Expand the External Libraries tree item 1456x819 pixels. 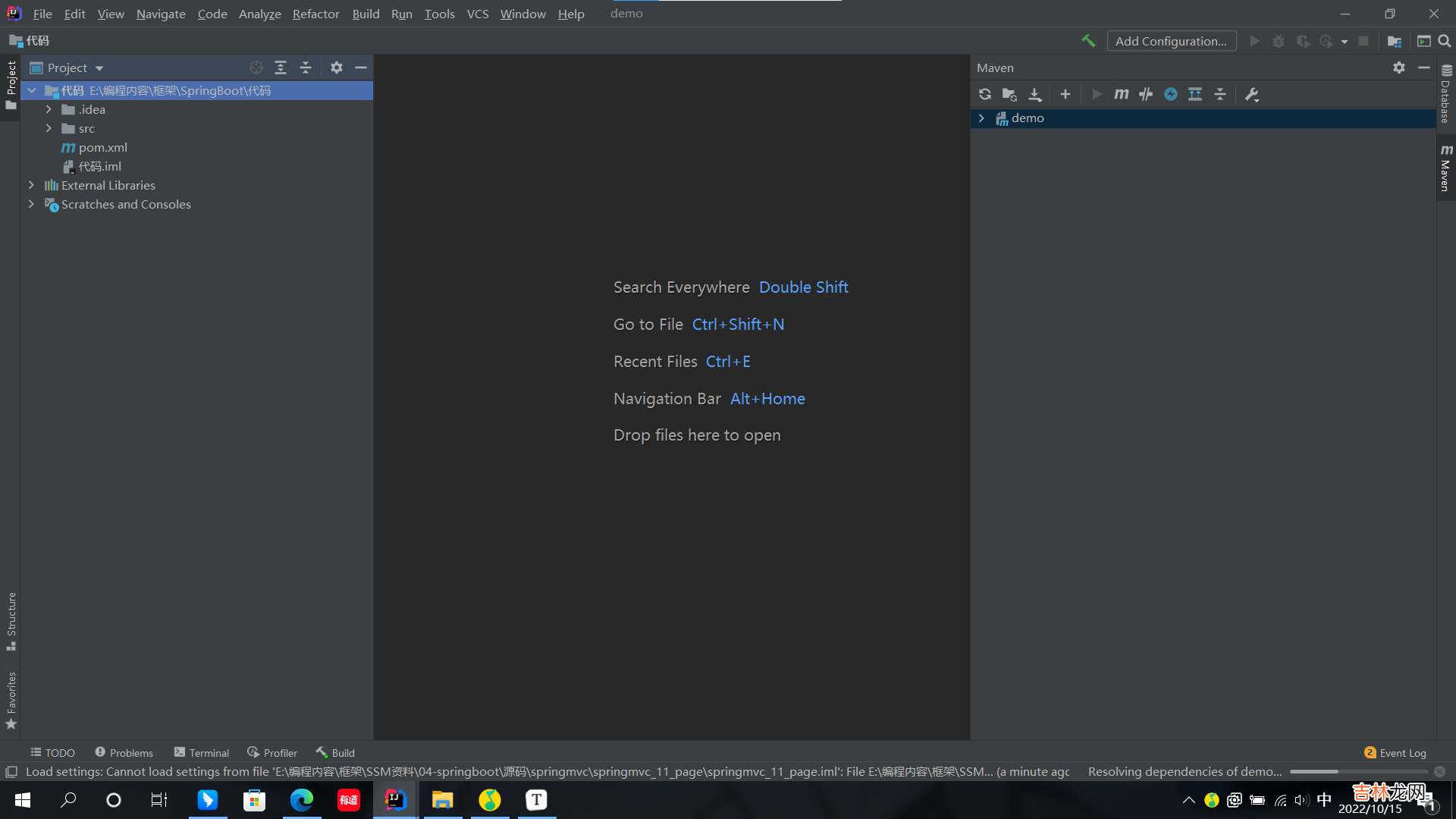pos(31,185)
